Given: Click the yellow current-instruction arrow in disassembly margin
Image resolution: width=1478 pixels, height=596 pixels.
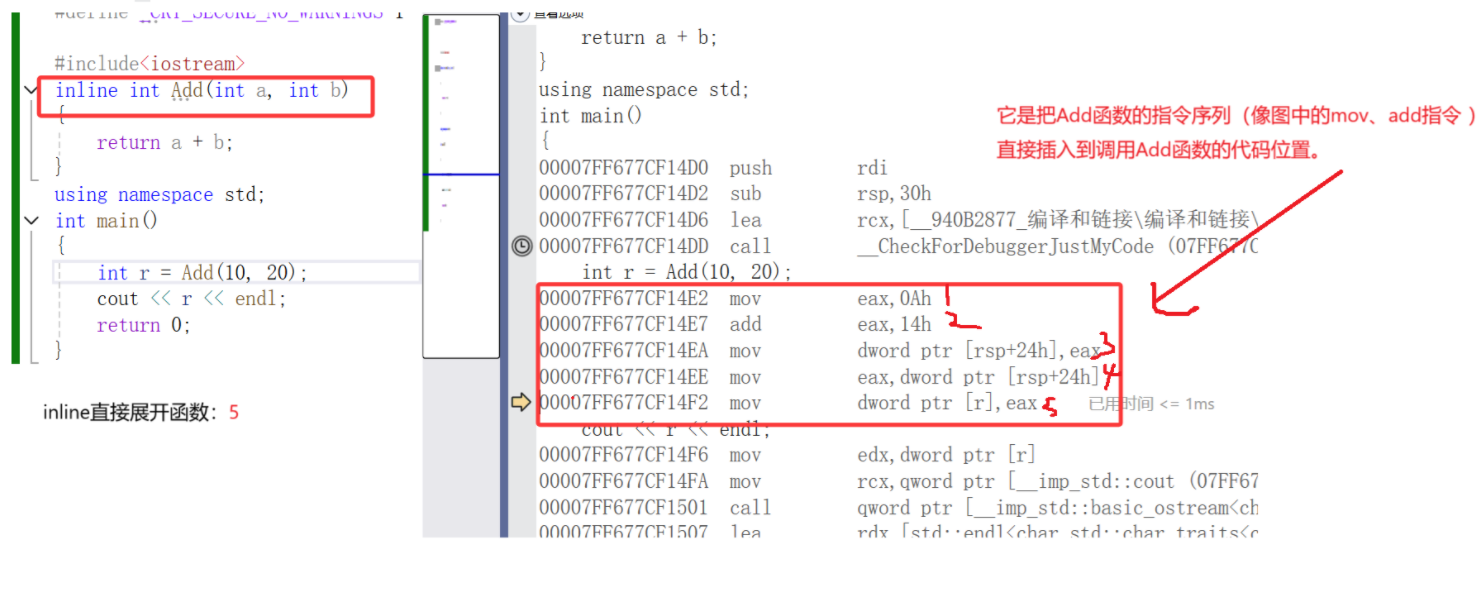Looking at the screenshot, I should pyautogui.click(x=521, y=403).
